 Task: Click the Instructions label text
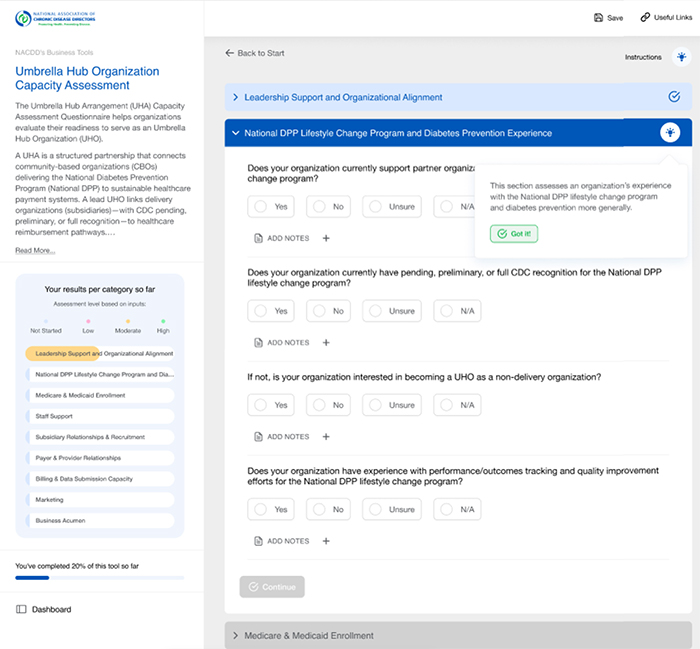pos(643,57)
